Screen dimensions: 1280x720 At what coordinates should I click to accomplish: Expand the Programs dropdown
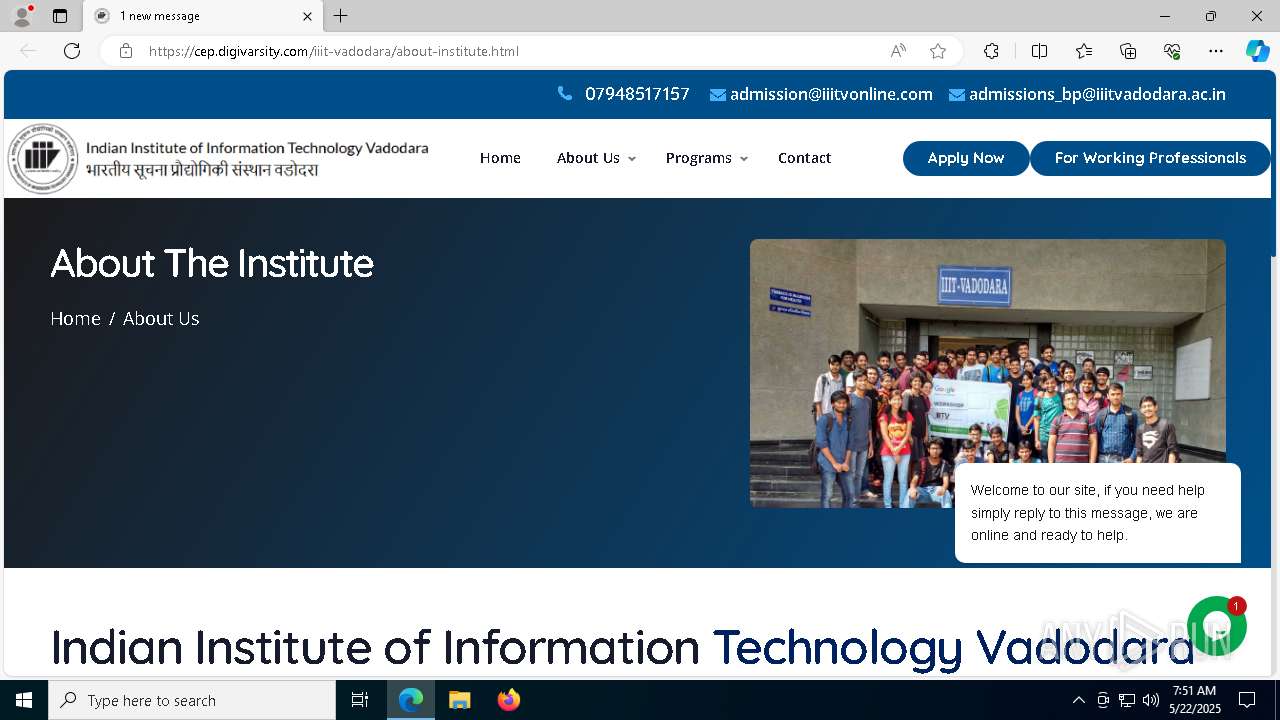click(x=706, y=158)
